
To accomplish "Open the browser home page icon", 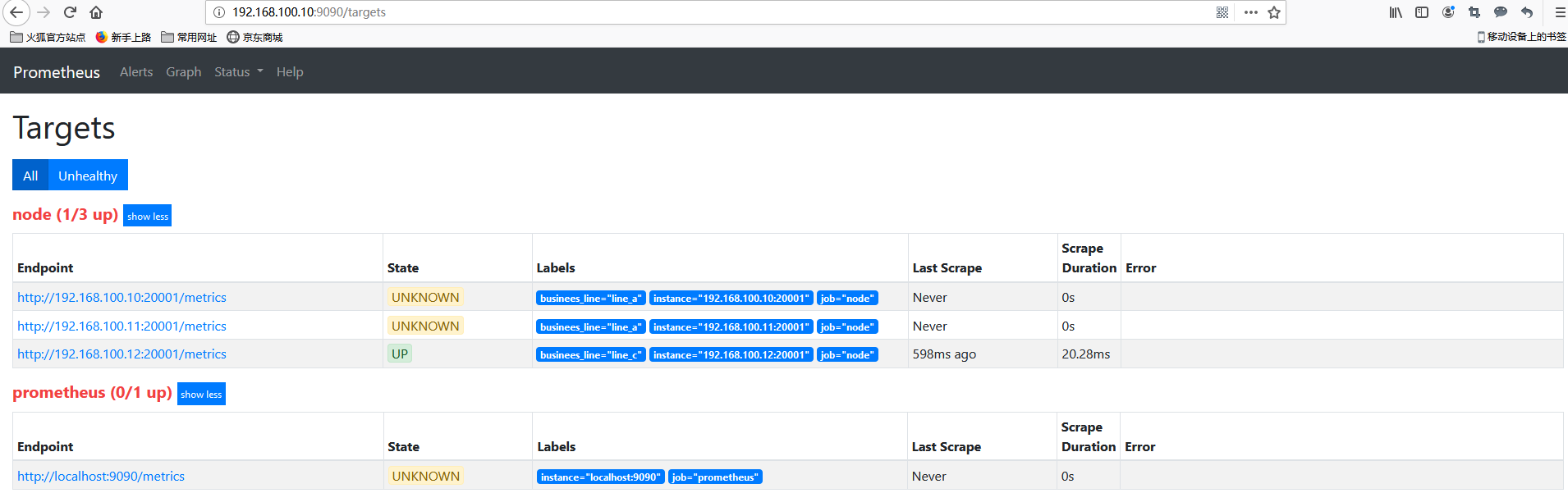I will tap(96, 12).
